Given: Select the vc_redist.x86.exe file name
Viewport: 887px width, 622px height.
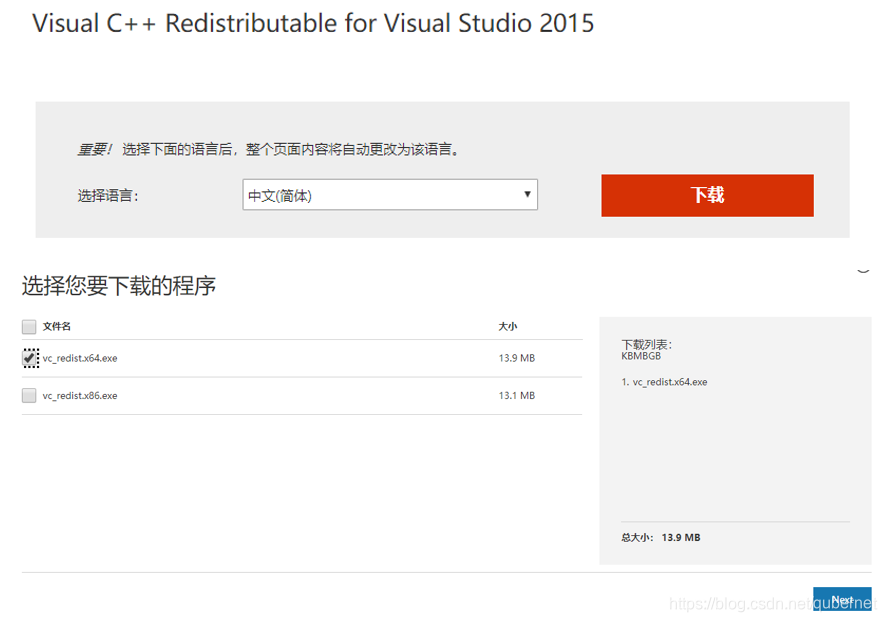Looking at the screenshot, I should 80,395.
